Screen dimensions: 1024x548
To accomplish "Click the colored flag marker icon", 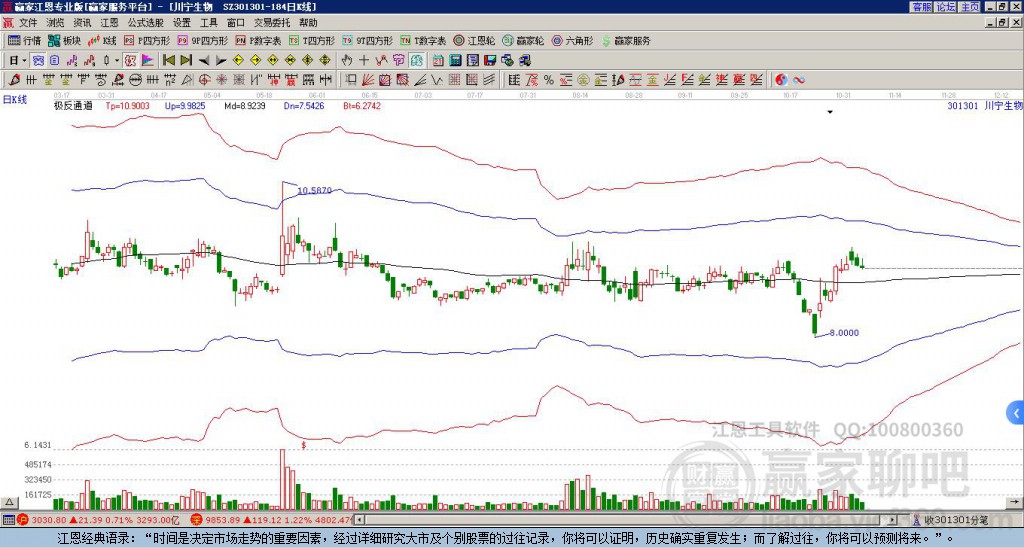I will [x=148, y=60].
